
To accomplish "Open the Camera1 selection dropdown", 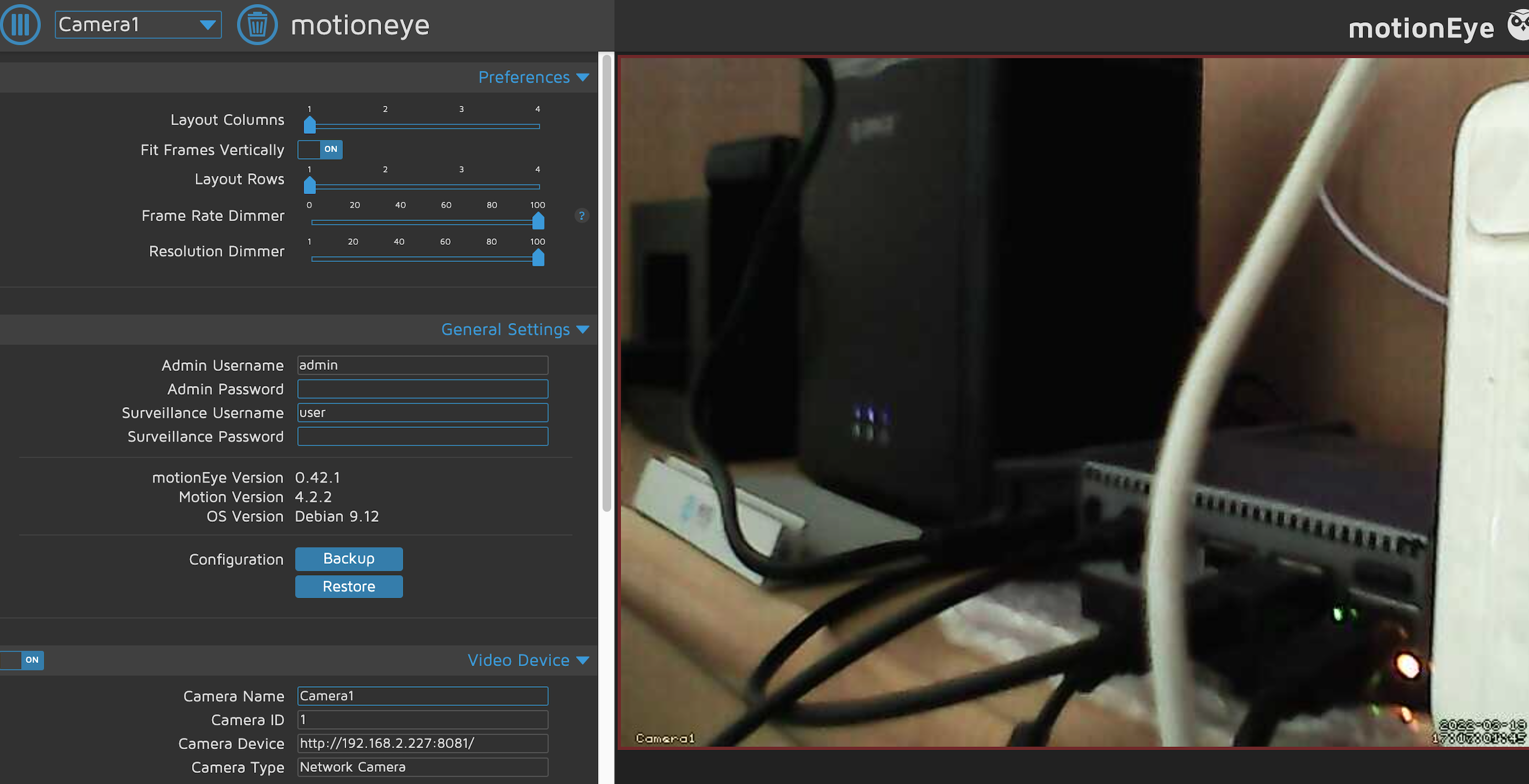I will 138,25.
